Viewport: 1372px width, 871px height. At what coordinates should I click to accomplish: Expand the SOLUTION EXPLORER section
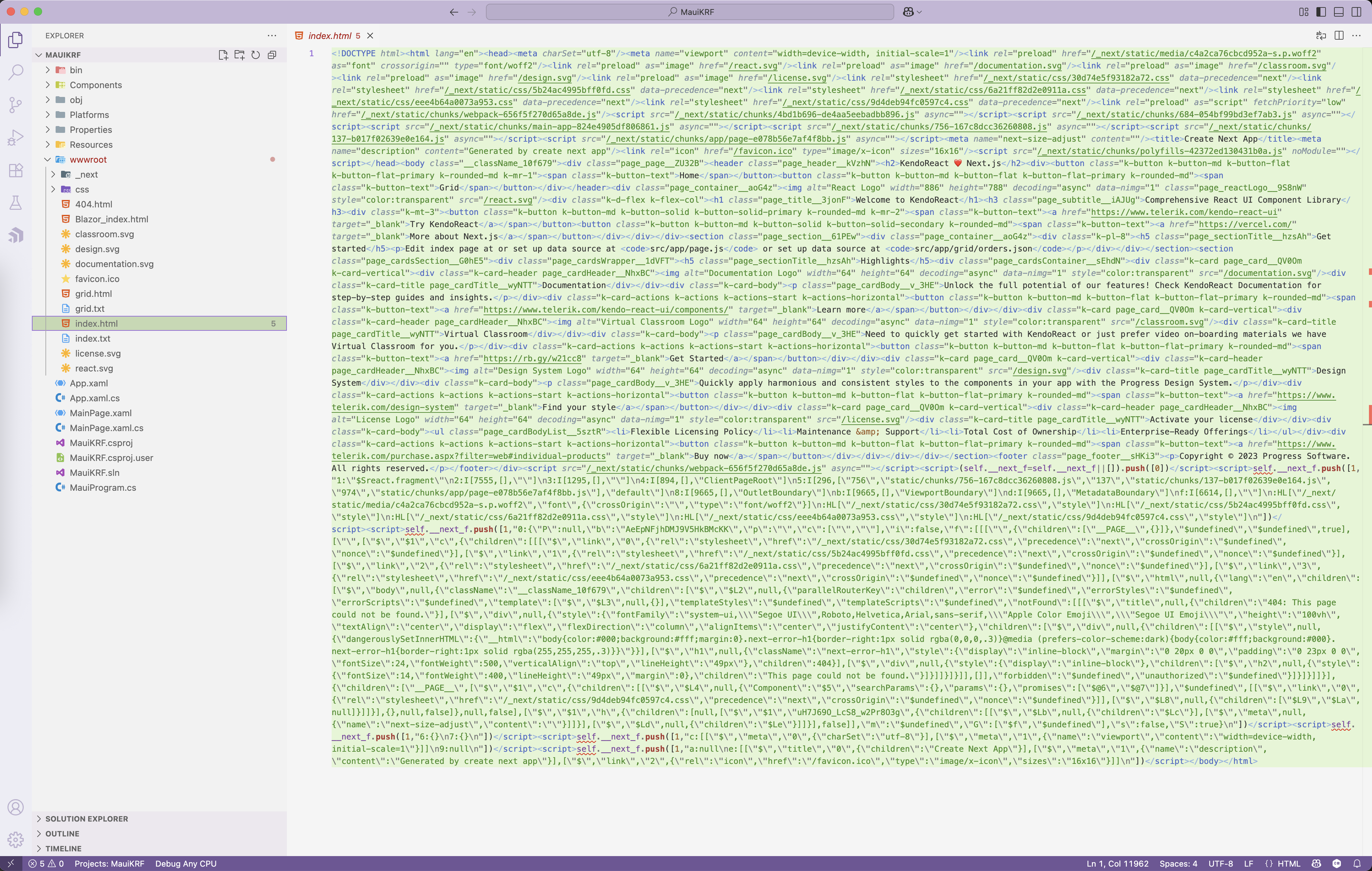click(x=159, y=818)
